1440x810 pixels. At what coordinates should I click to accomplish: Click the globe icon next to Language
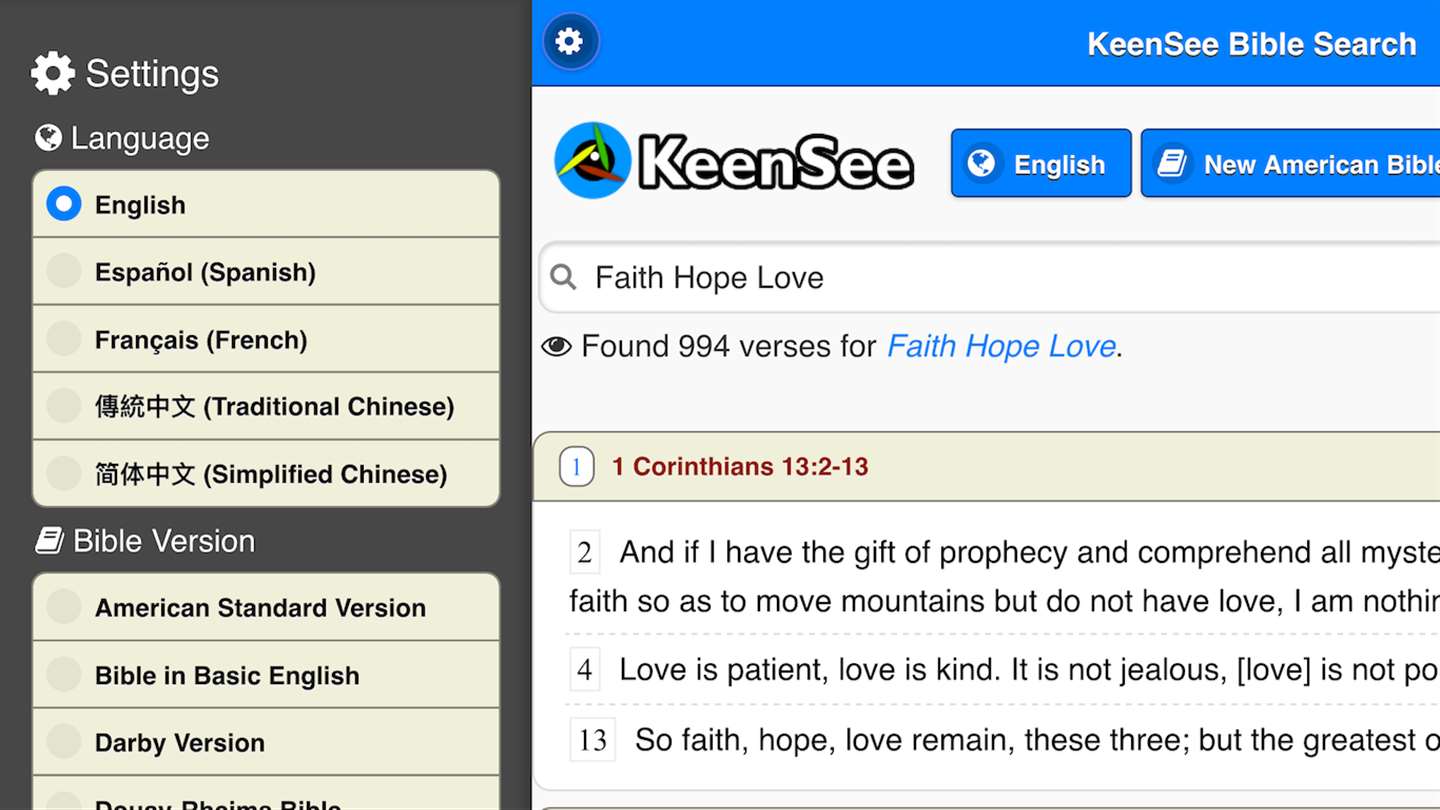click(x=48, y=138)
